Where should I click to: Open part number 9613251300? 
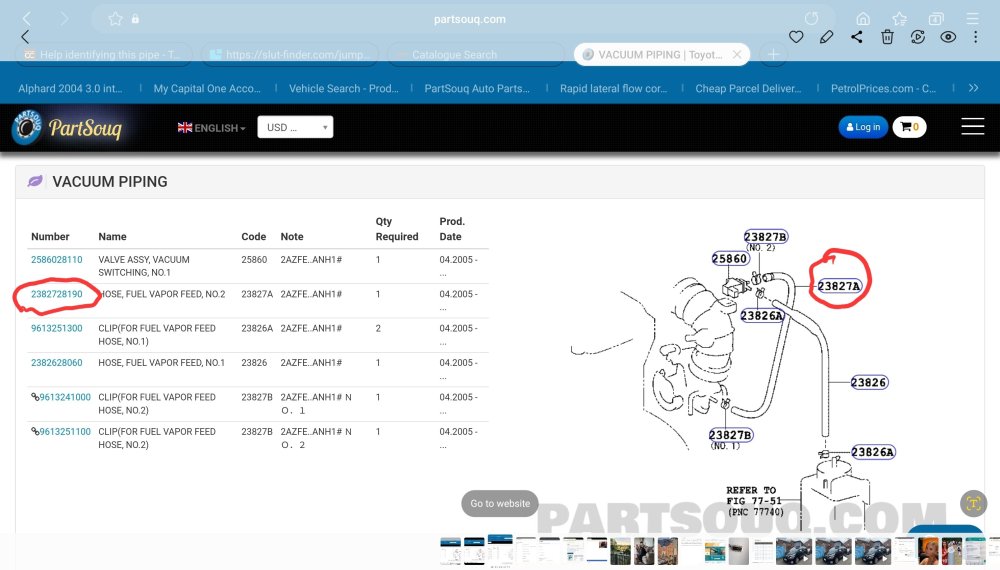57,328
